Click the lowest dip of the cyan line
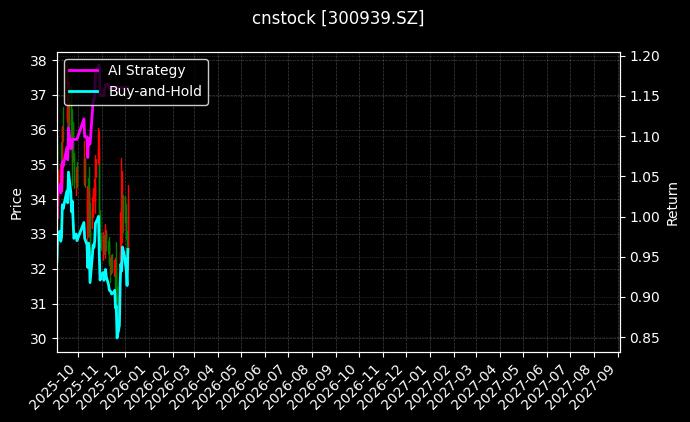Image resolution: width=690 pixels, height=422 pixels. [117, 337]
